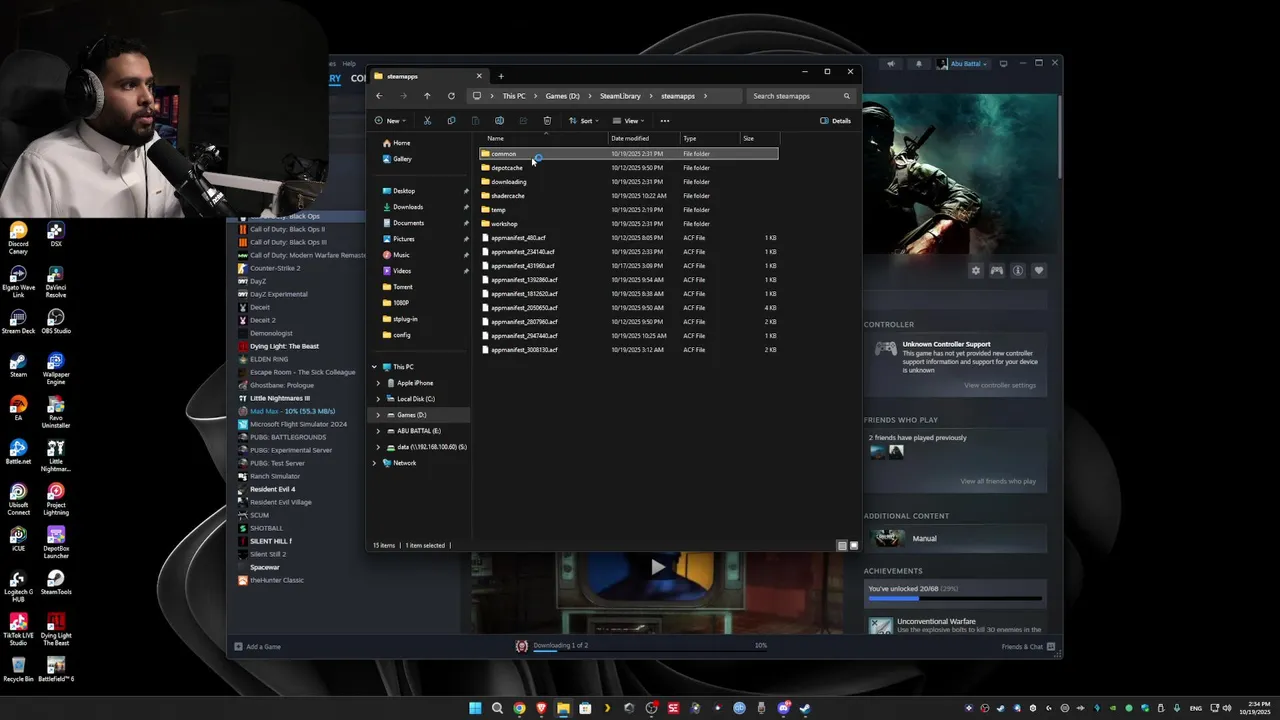Select the shadercache folder
Image resolution: width=1280 pixels, height=720 pixels.
[628, 196]
